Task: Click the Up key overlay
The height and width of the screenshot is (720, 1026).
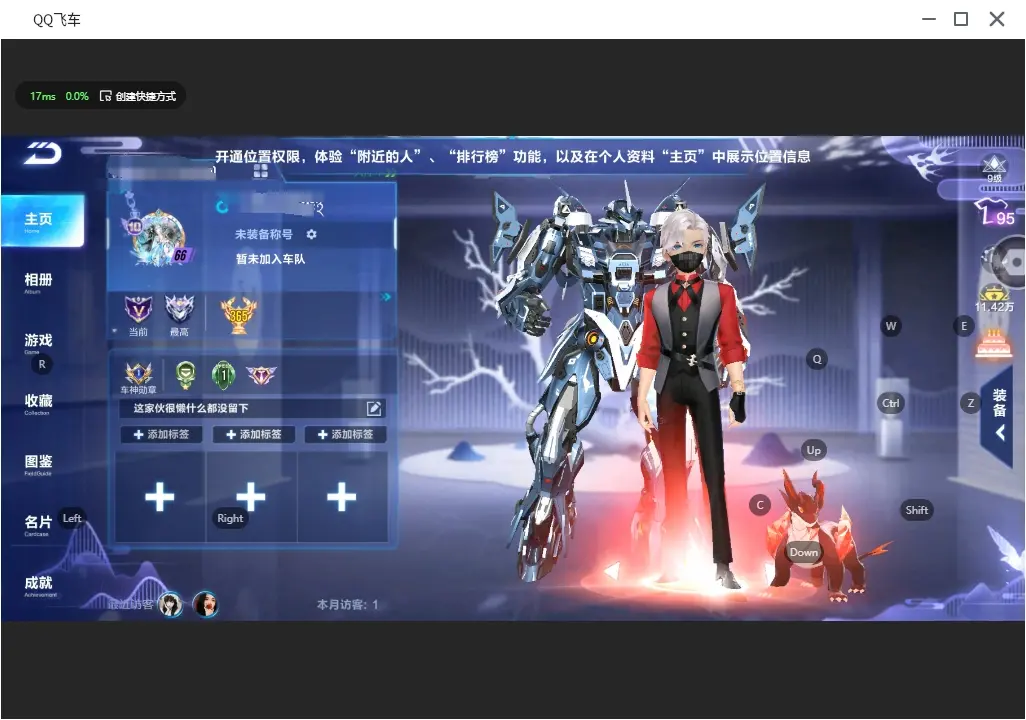Action: (813, 450)
